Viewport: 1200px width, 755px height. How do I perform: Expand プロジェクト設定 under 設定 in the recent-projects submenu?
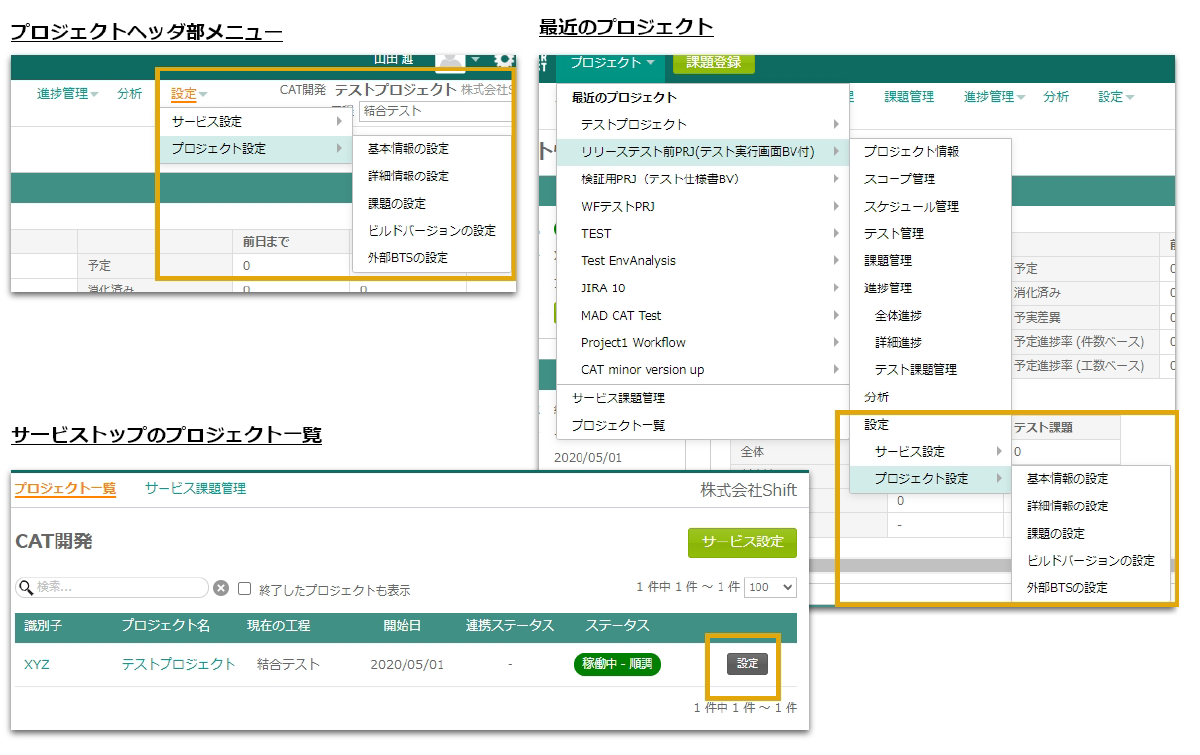click(x=930, y=479)
